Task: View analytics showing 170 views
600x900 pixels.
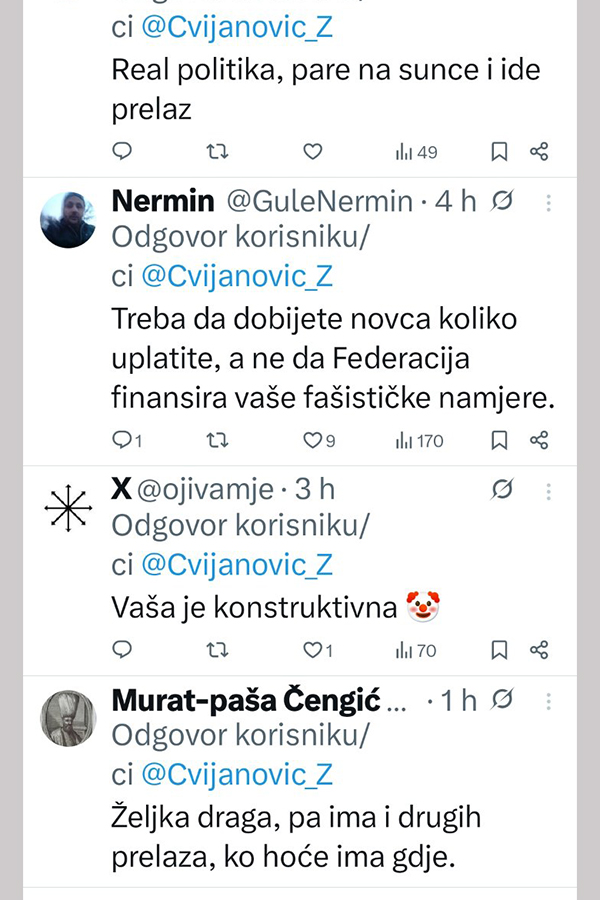Action: 419,440
